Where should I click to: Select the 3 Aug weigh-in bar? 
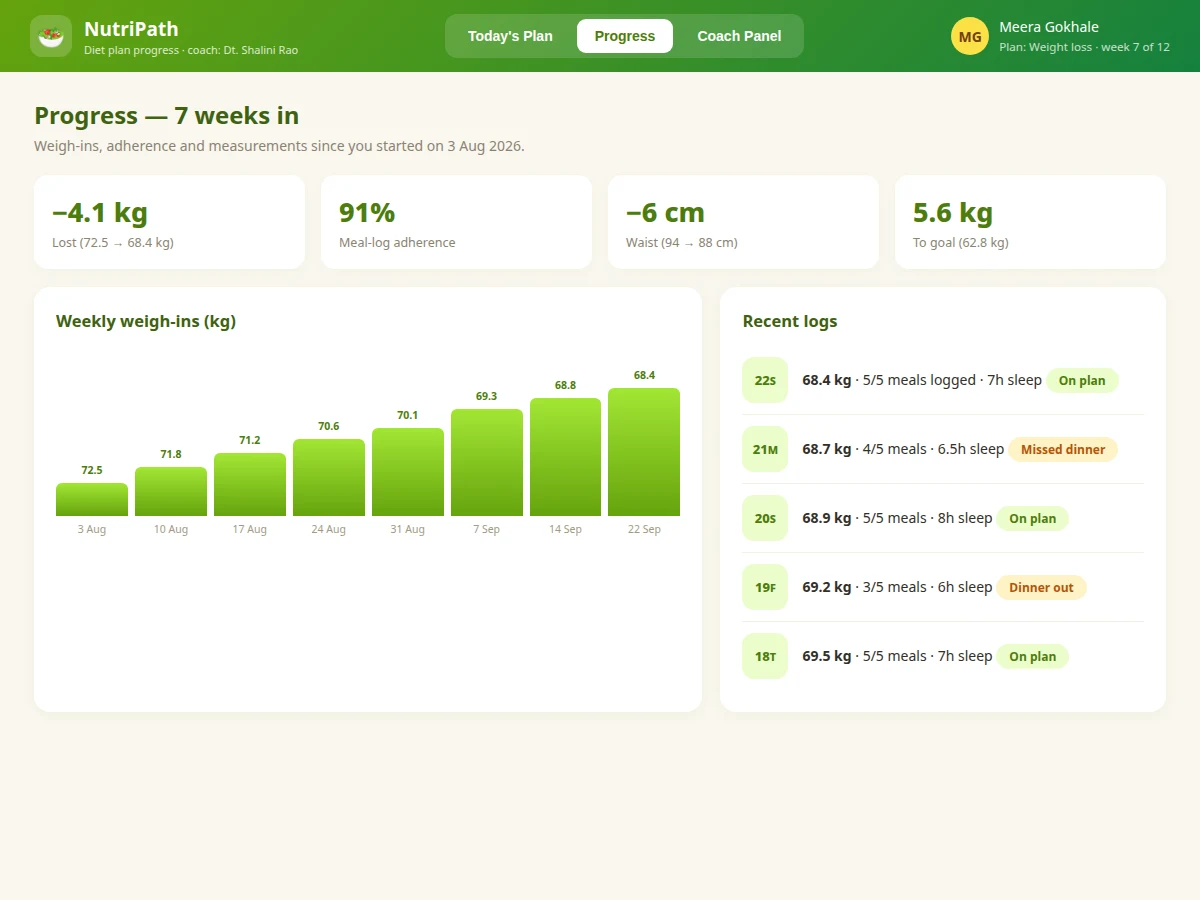92,499
